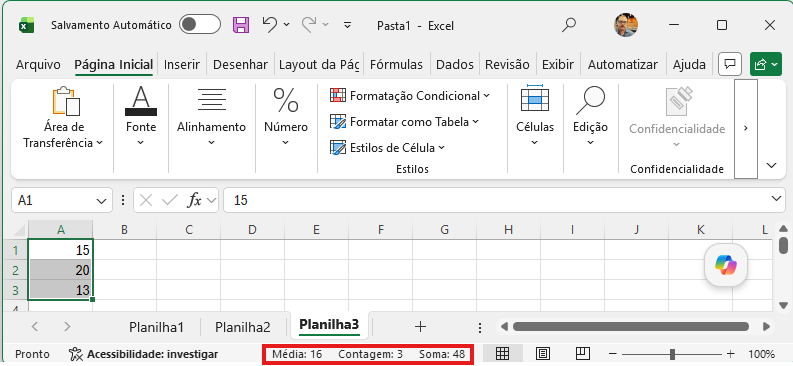Click the formula bar options dots

click(x=122, y=201)
